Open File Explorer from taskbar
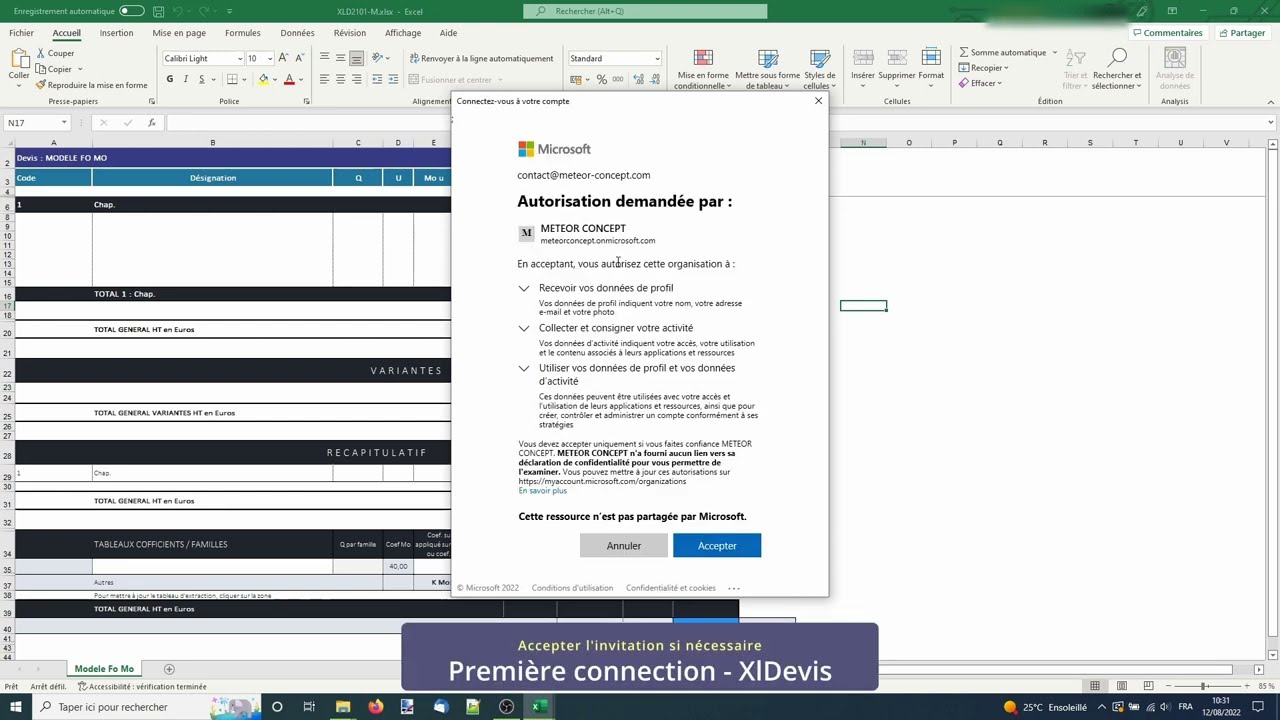The height and width of the screenshot is (720, 1280). click(343, 707)
